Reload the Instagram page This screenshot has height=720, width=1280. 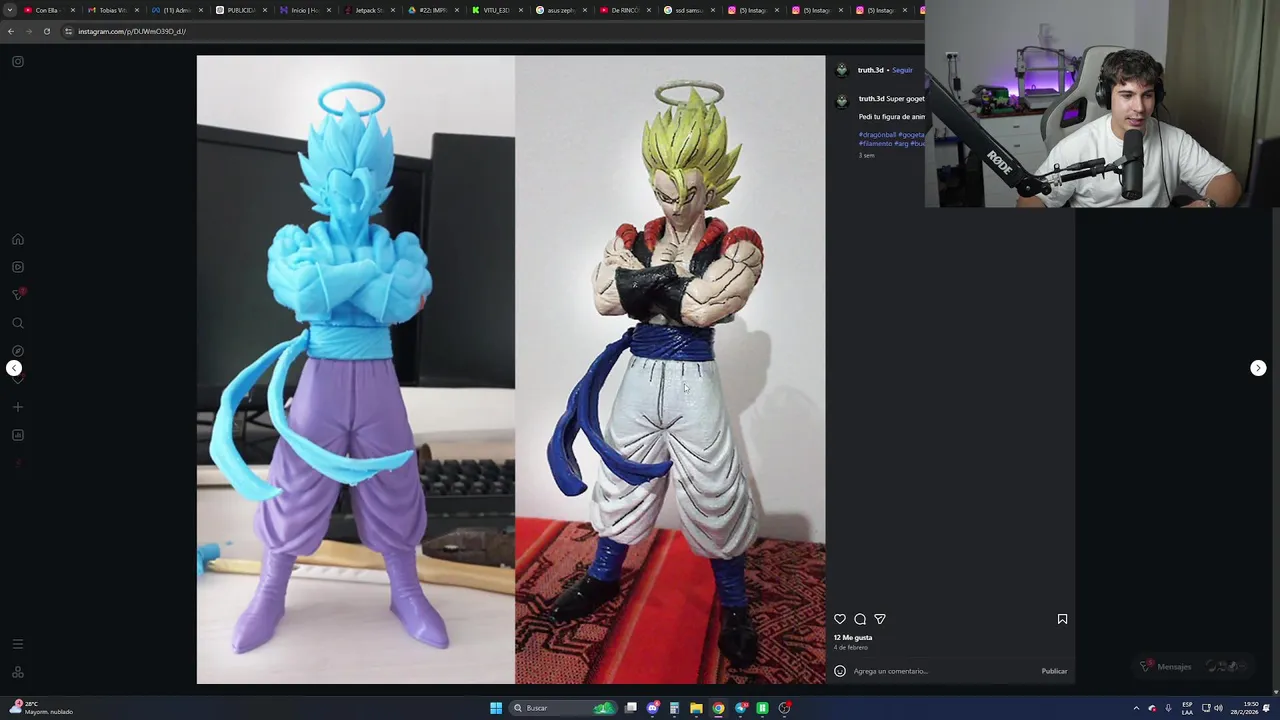tap(46, 31)
